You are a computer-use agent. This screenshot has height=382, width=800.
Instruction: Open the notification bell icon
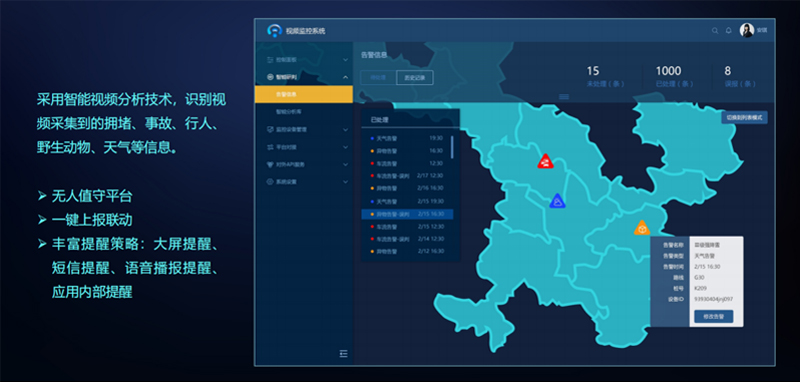click(728, 31)
